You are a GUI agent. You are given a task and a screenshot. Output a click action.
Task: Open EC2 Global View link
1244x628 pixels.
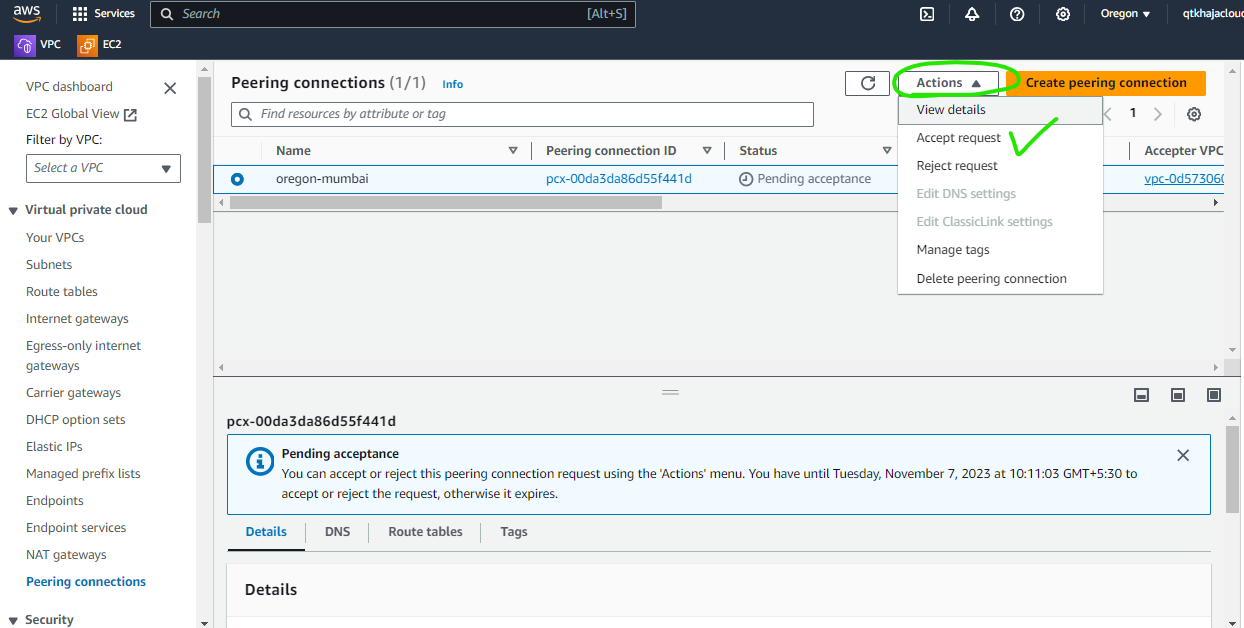point(81,114)
